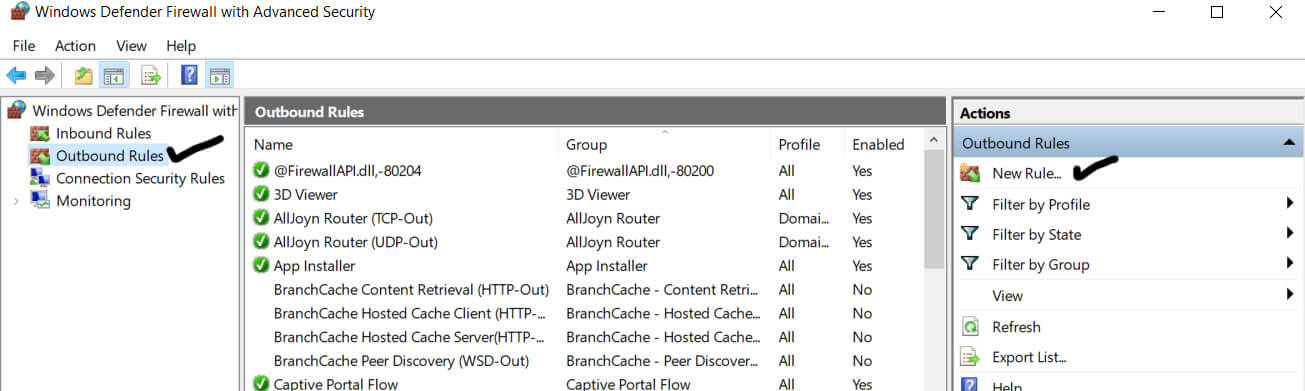Open the Action menu
This screenshot has height=391, width=1305.
point(75,46)
